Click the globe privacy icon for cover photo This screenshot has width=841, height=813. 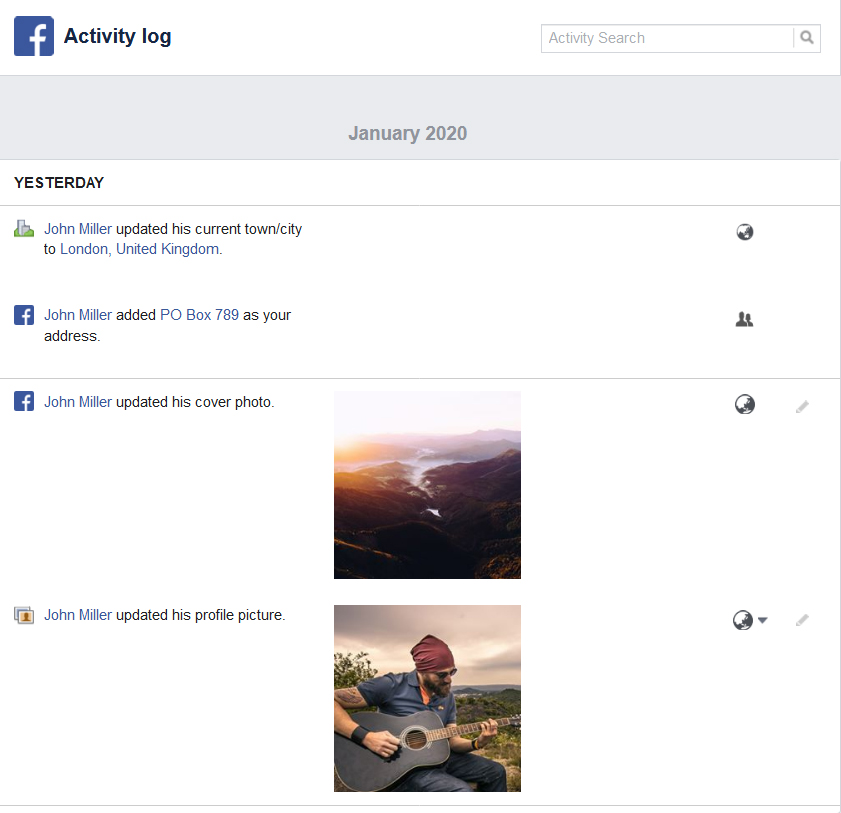click(x=744, y=405)
